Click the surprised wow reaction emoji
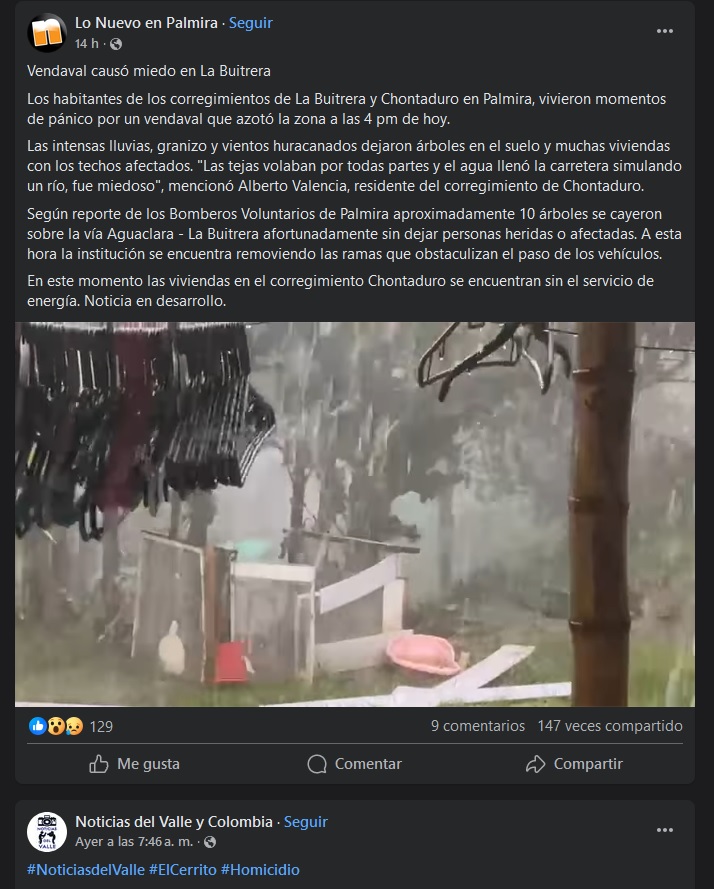The image size is (714, 889). pyautogui.click(x=56, y=726)
